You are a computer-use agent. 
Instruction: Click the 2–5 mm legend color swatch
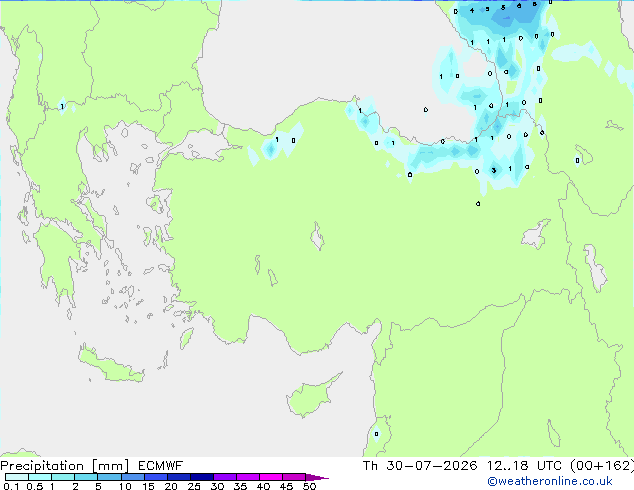[x=86, y=477]
